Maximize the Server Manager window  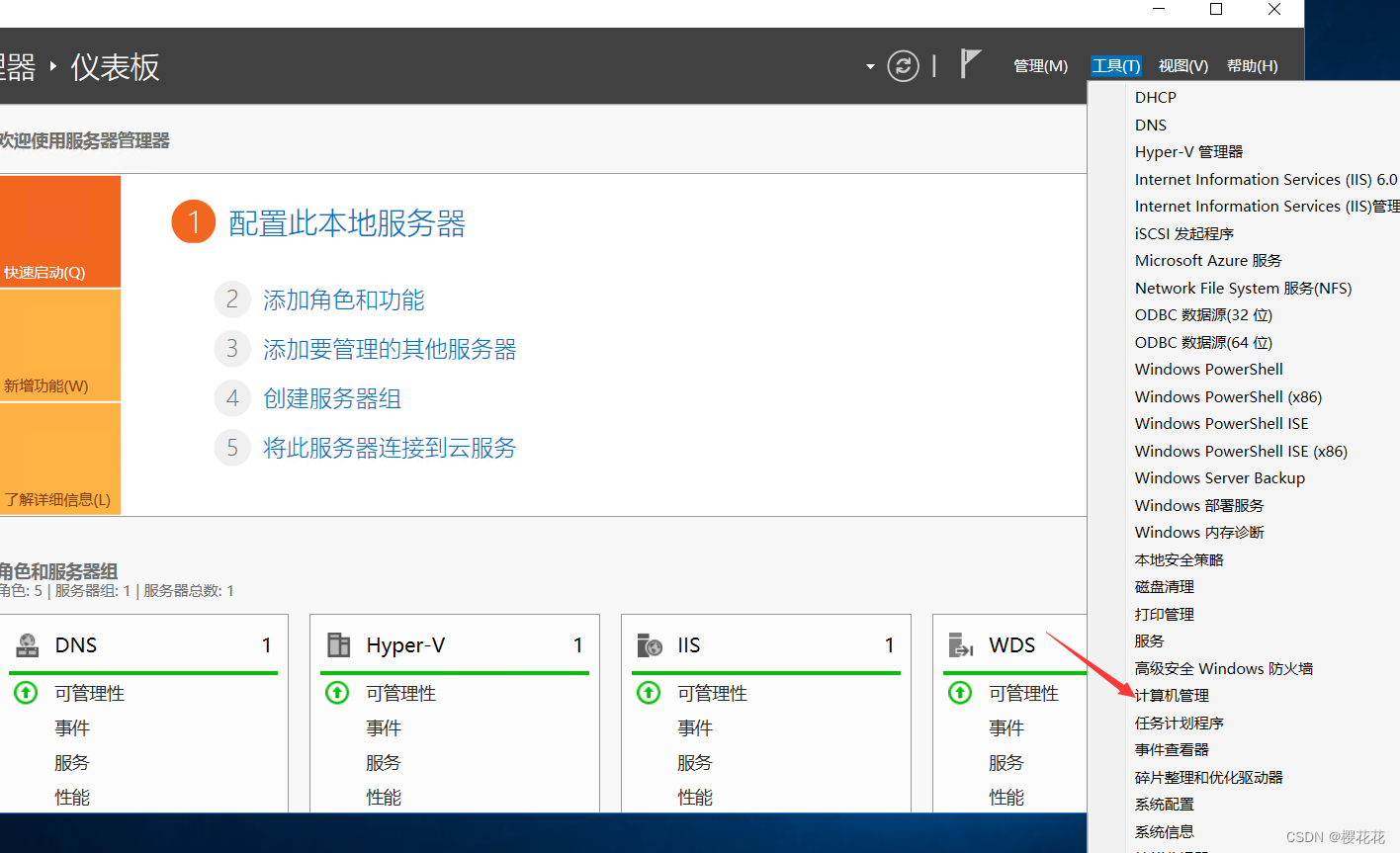tap(1216, 10)
